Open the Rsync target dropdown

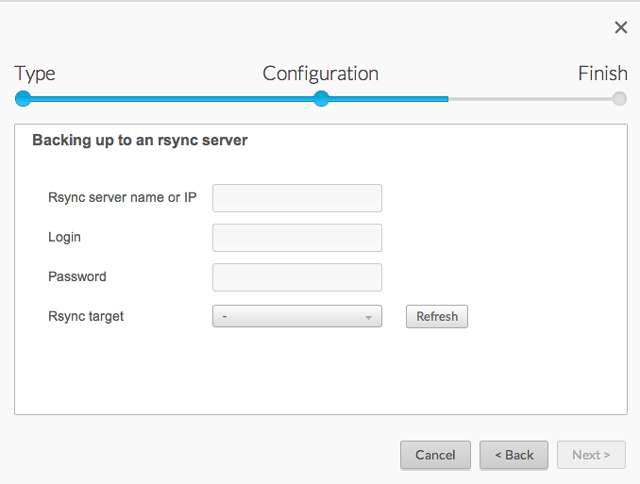coord(290,316)
